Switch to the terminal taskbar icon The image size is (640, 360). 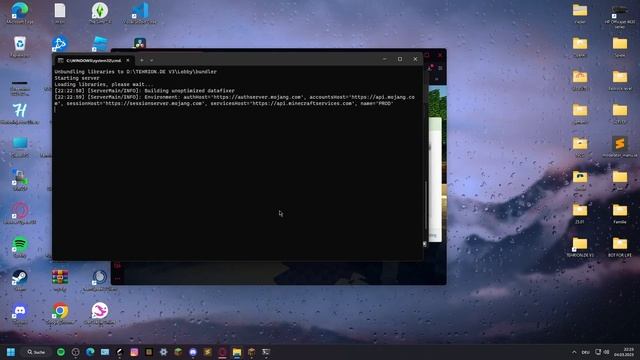(266, 352)
